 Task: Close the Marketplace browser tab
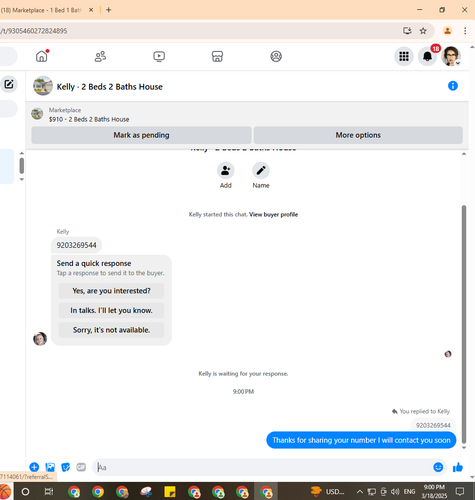(x=91, y=10)
